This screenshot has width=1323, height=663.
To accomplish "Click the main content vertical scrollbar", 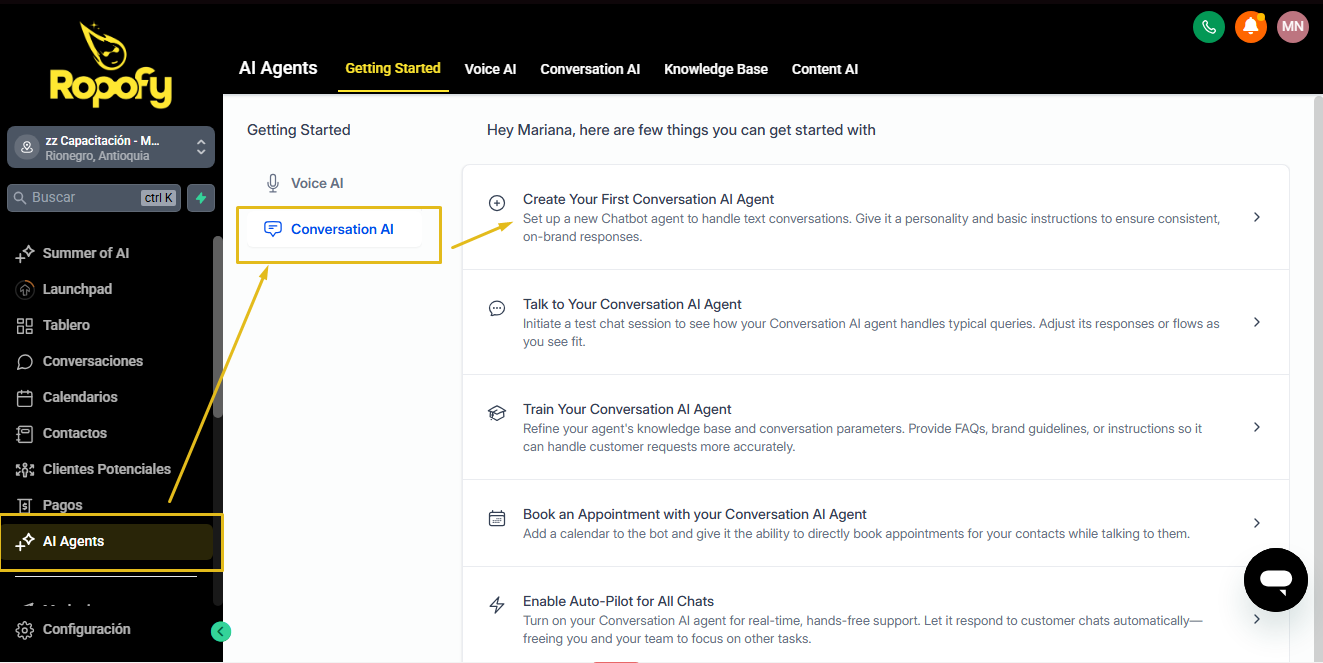I will 1317,378.
